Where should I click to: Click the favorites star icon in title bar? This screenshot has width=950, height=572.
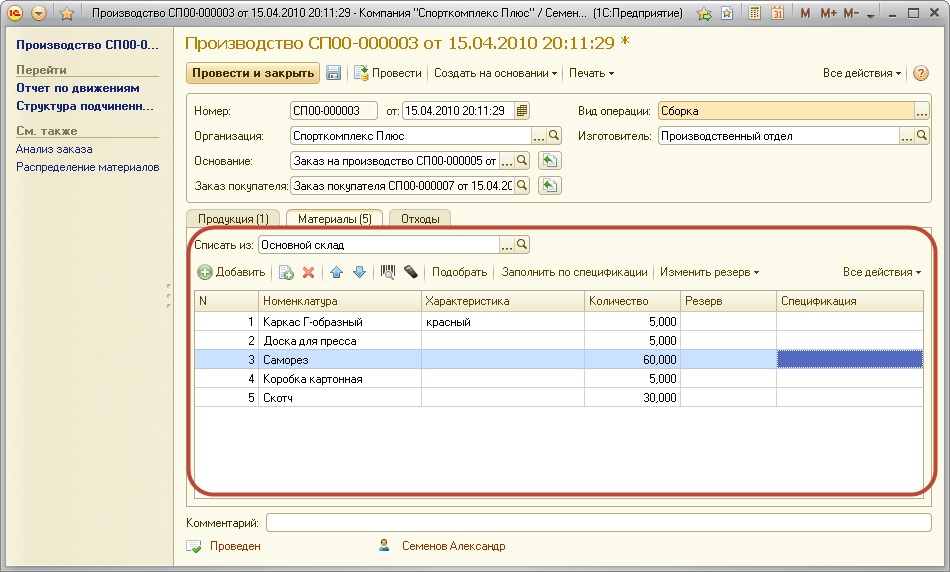pos(67,13)
